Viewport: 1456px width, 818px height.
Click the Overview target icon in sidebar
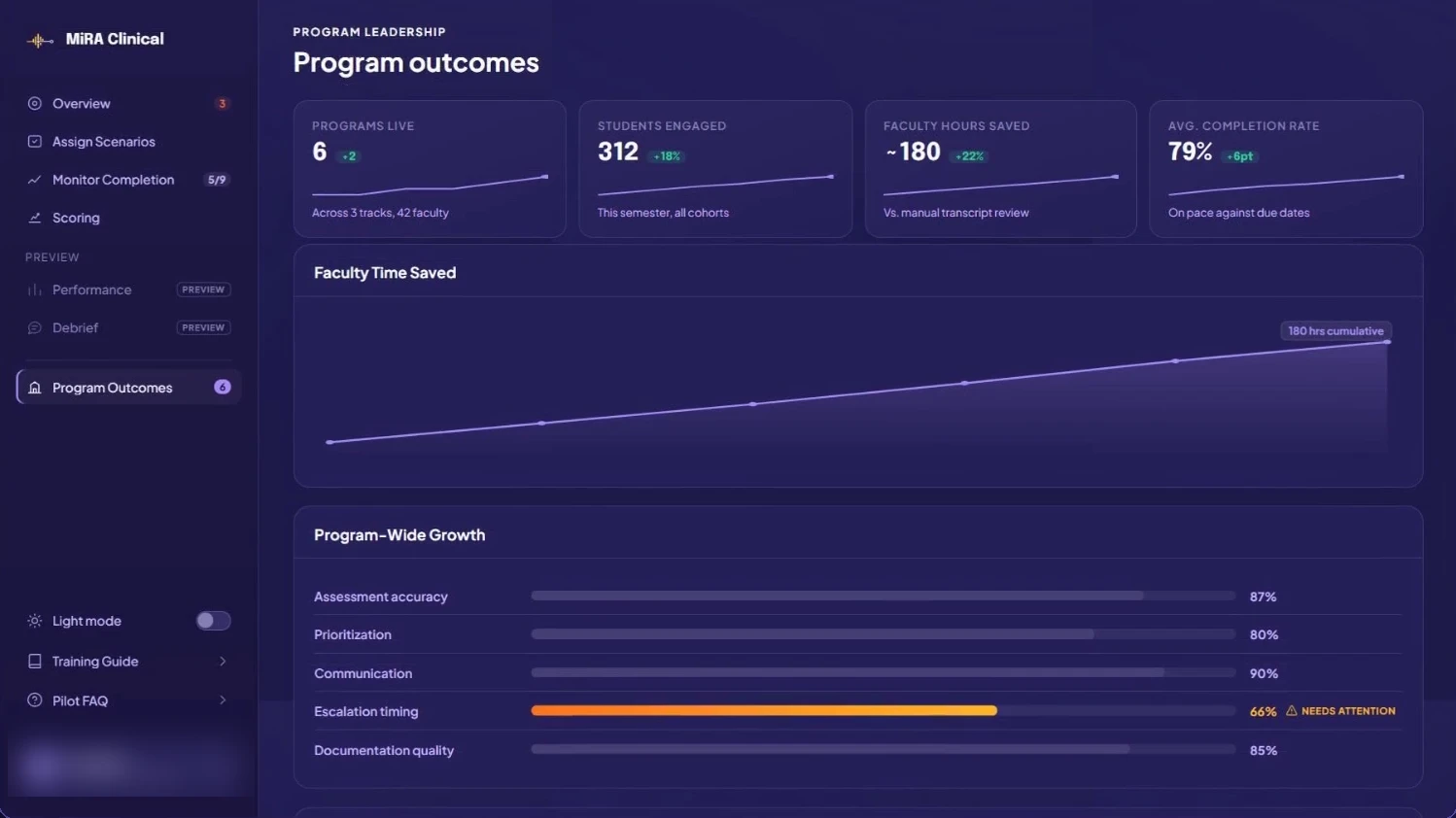coord(35,103)
